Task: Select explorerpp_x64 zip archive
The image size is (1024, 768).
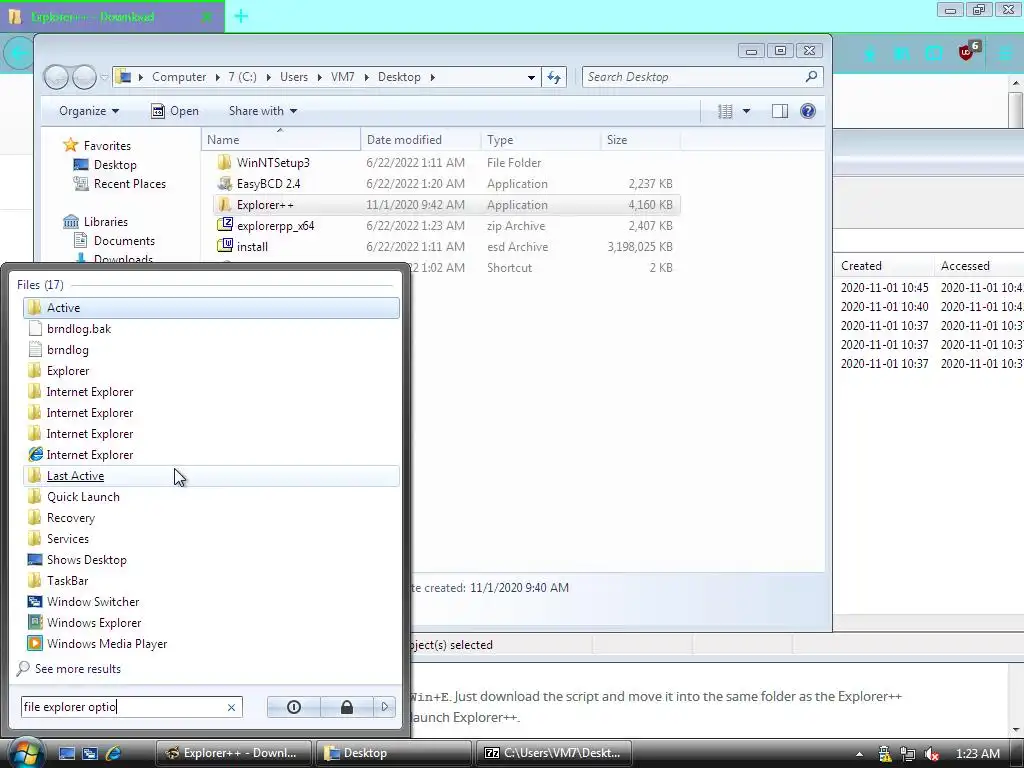Action: click(x=275, y=225)
